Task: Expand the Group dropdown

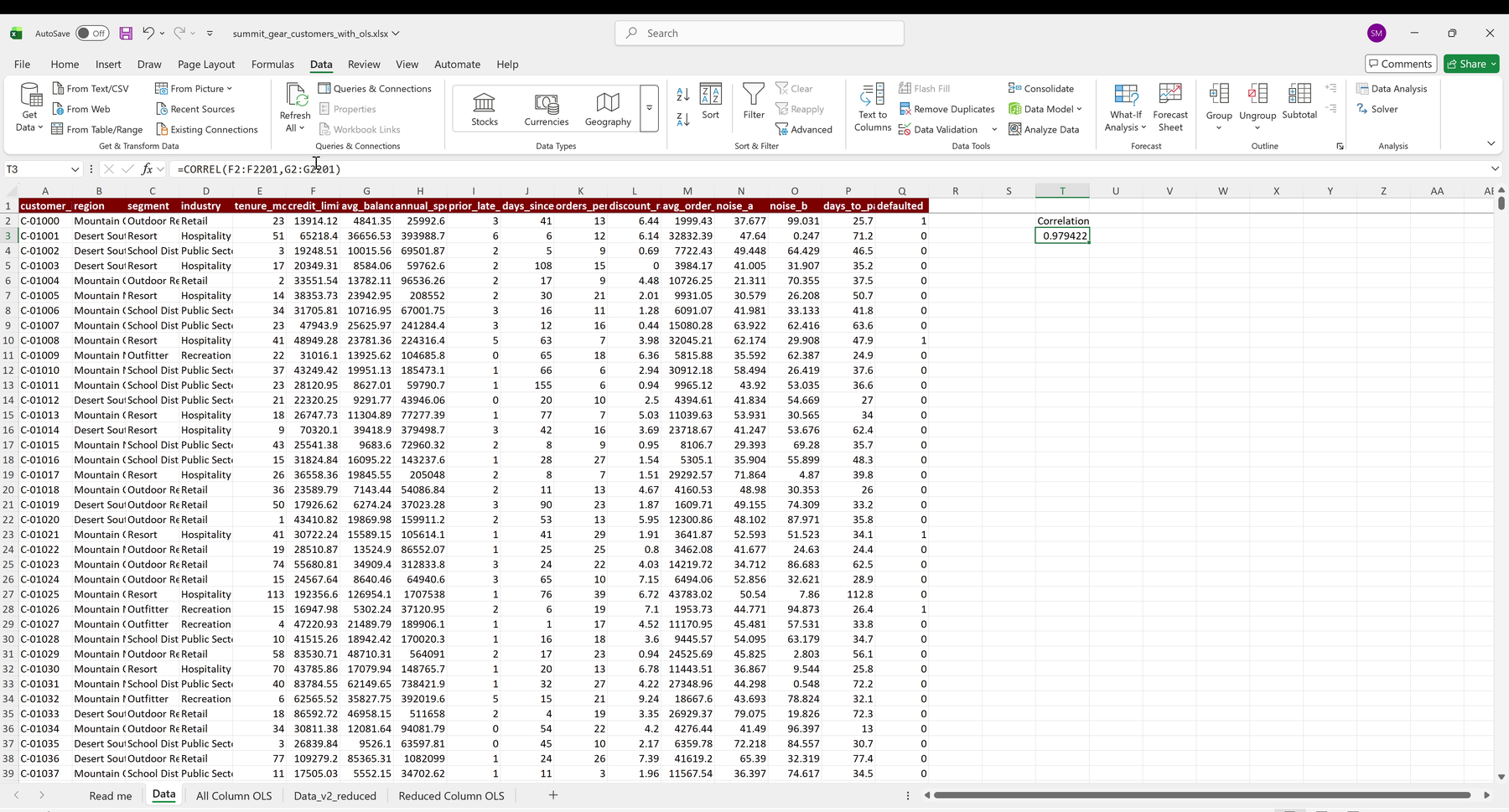Action: tap(1219, 127)
